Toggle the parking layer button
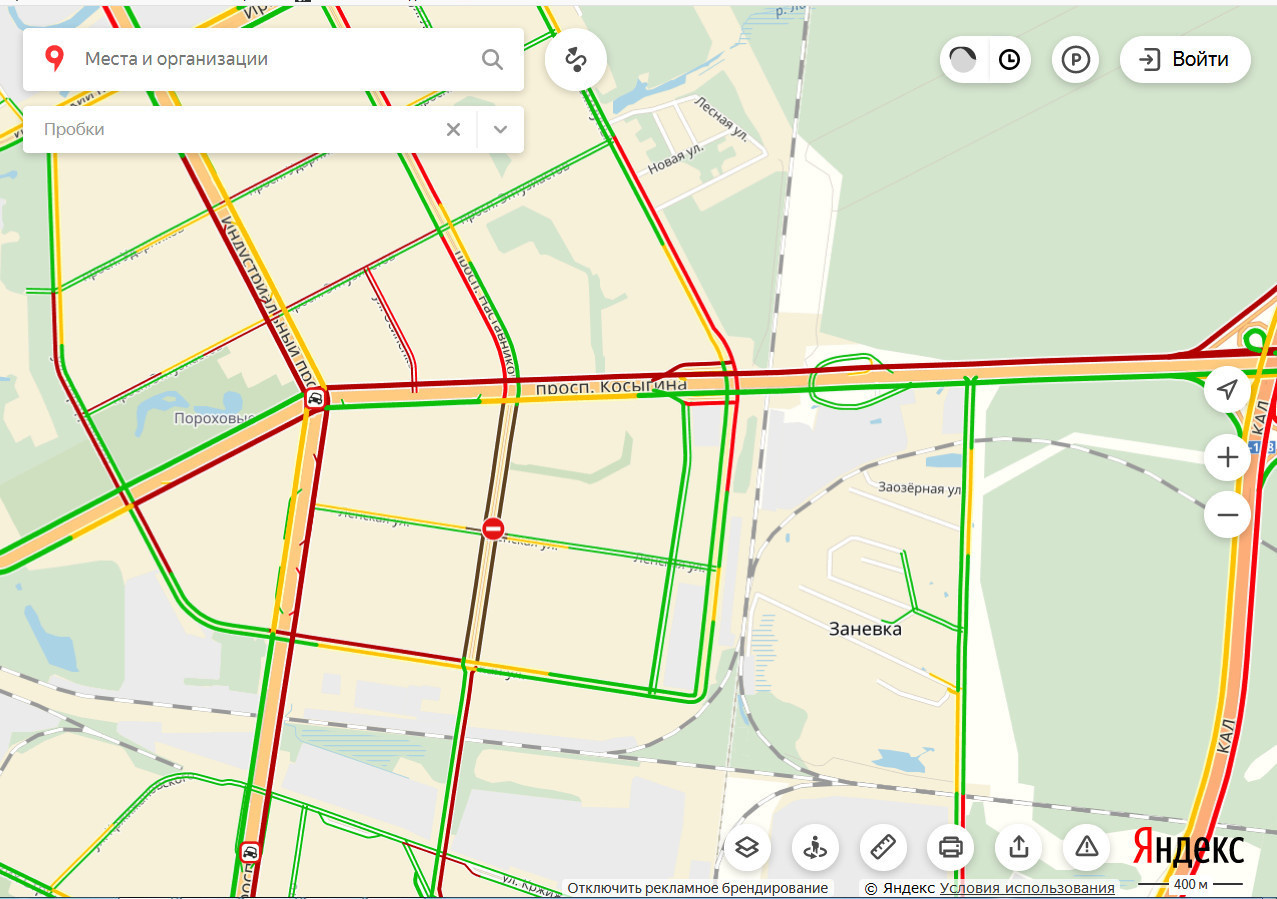The height and width of the screenshot is (899, 1277). point(1075,60)
